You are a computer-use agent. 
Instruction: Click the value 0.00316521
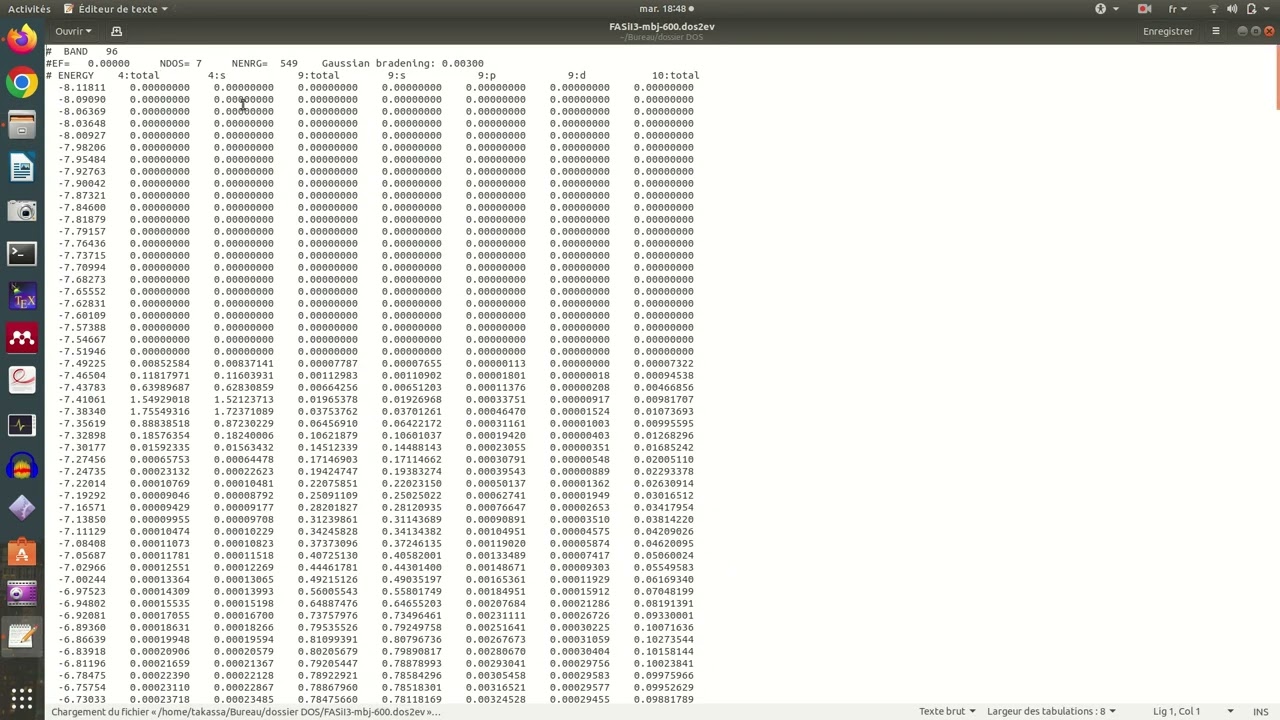coord(495,687)
